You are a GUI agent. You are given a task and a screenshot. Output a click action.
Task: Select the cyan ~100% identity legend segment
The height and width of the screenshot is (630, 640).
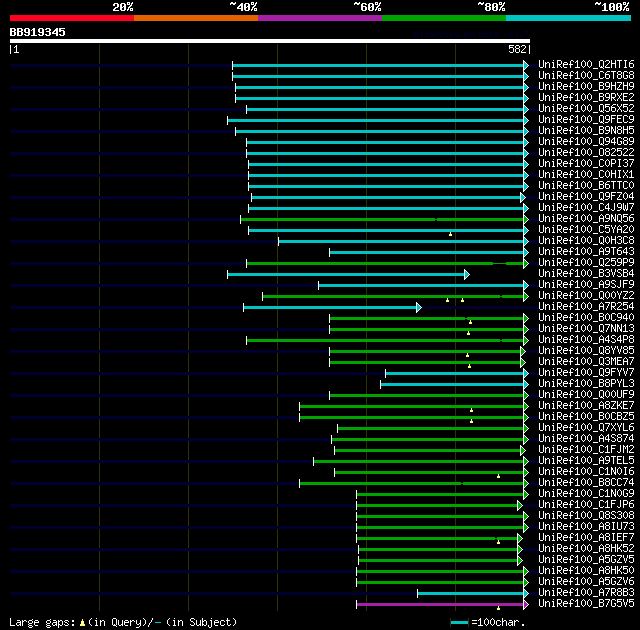(x=569, y=18)
